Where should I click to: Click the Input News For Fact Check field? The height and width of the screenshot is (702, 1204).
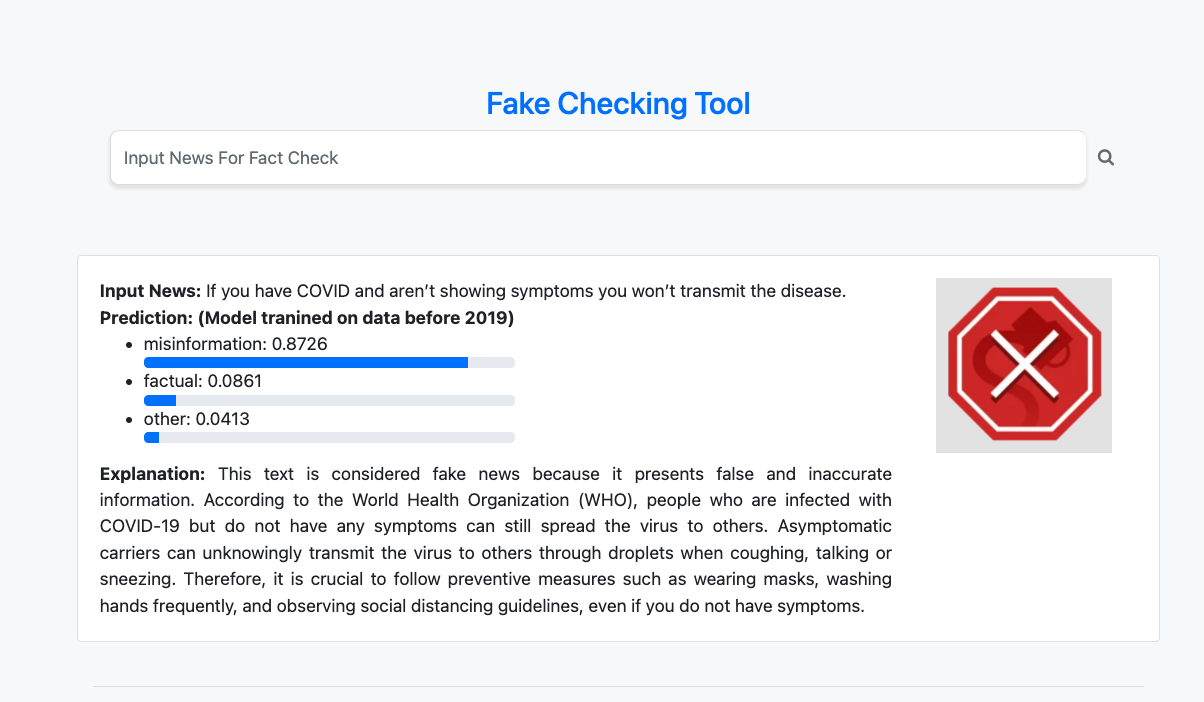point(597,157)
